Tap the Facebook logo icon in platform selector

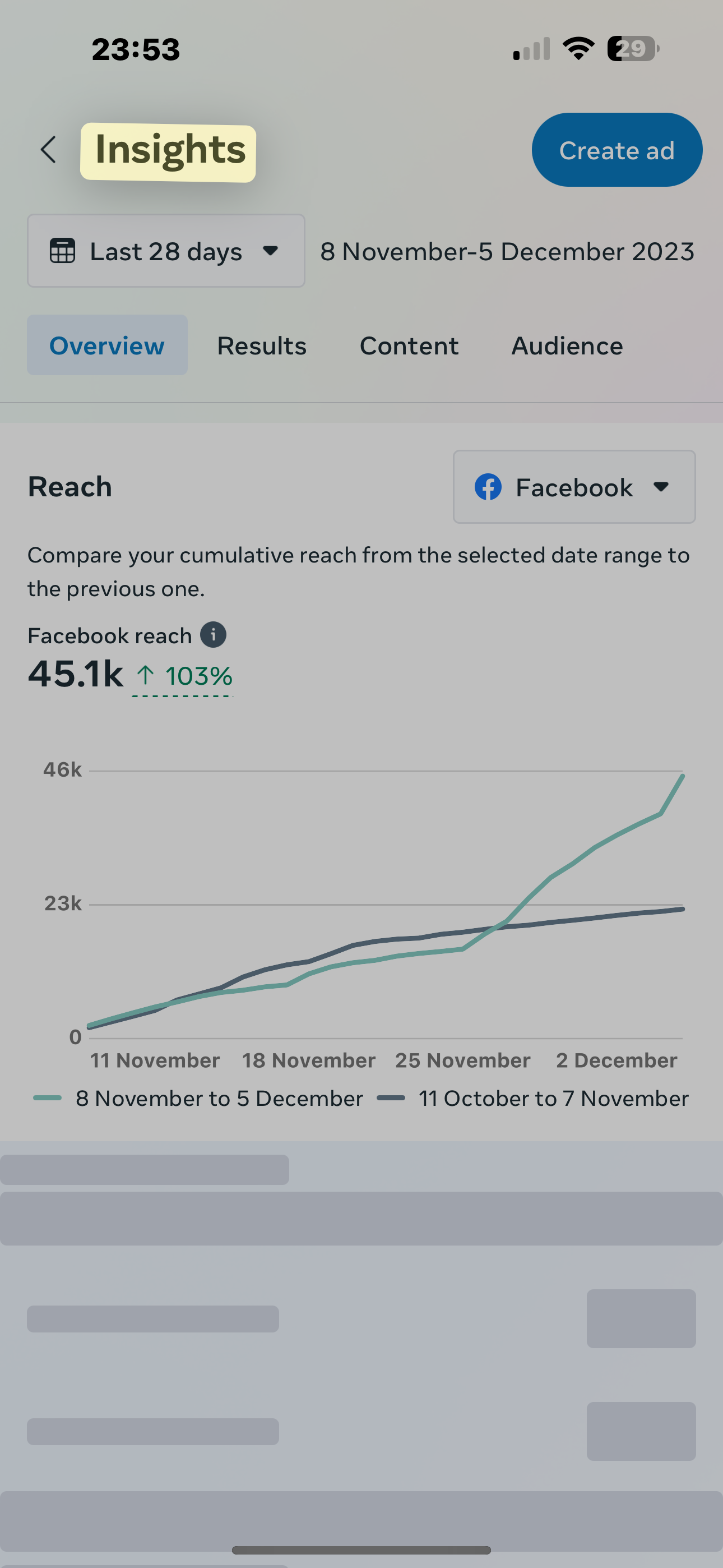click(x=488, y=487)
